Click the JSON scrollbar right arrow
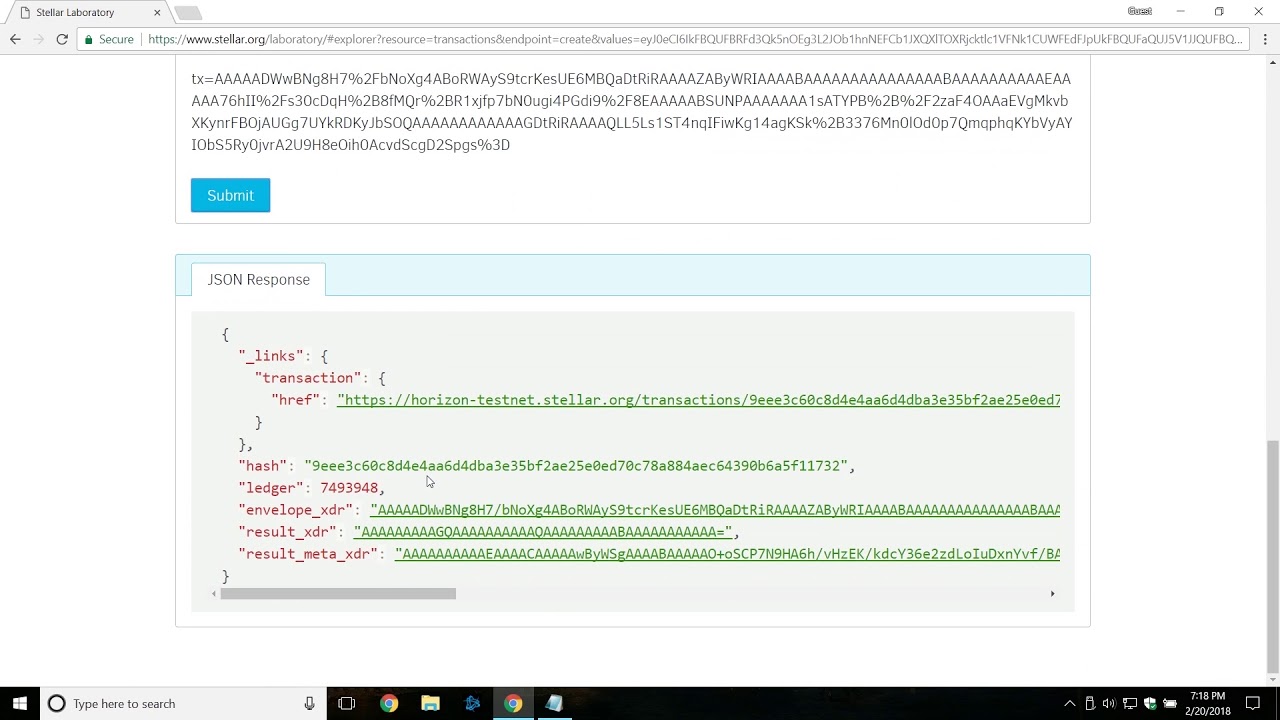The height and width of the screenshot is (720, 1280). [x=1052, y=594]
